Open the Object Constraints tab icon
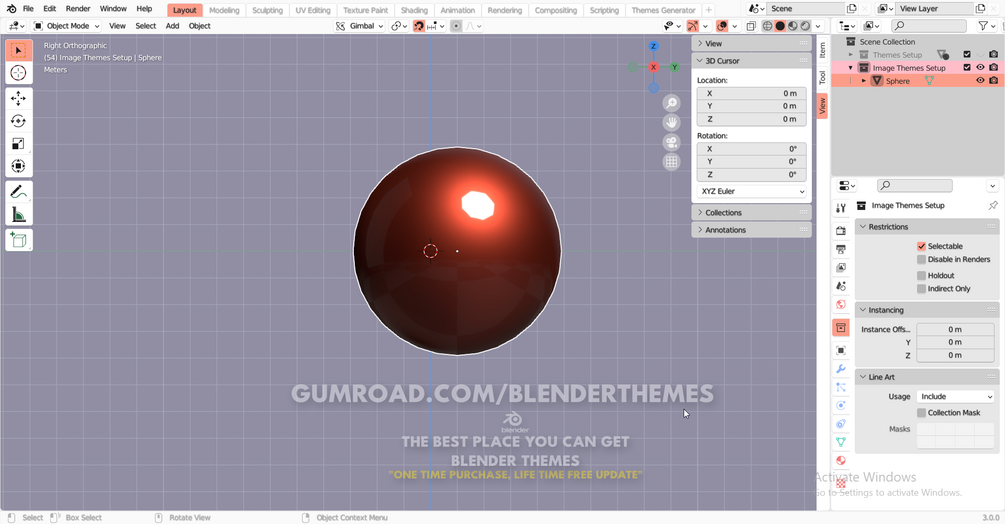The width and height of the screenshot is (1005, 524). [841, 424]
